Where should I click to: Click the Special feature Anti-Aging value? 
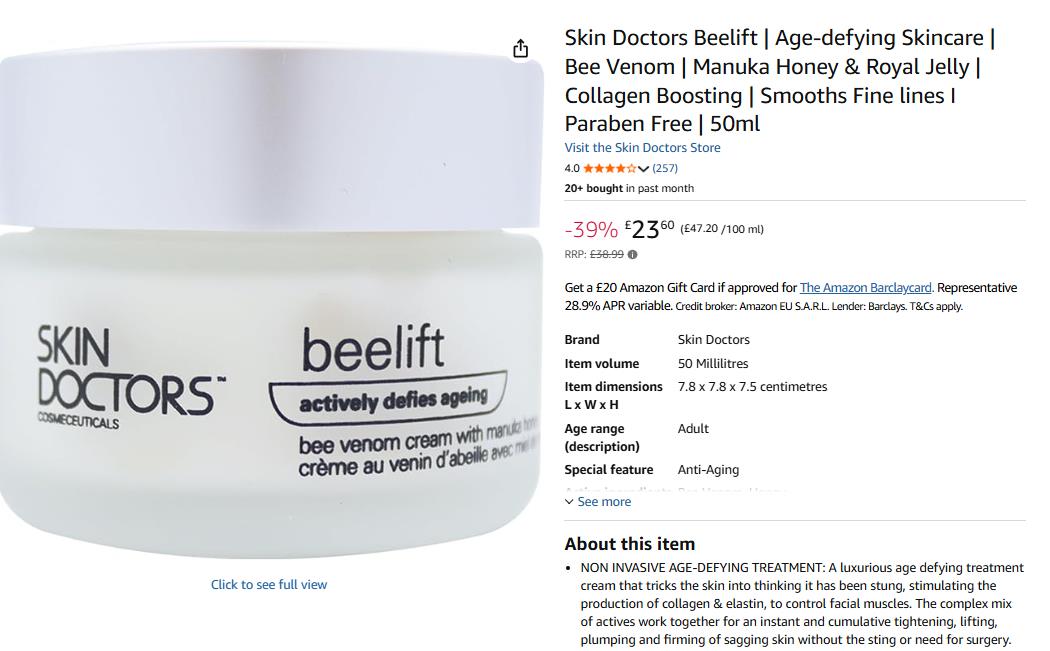708,469
